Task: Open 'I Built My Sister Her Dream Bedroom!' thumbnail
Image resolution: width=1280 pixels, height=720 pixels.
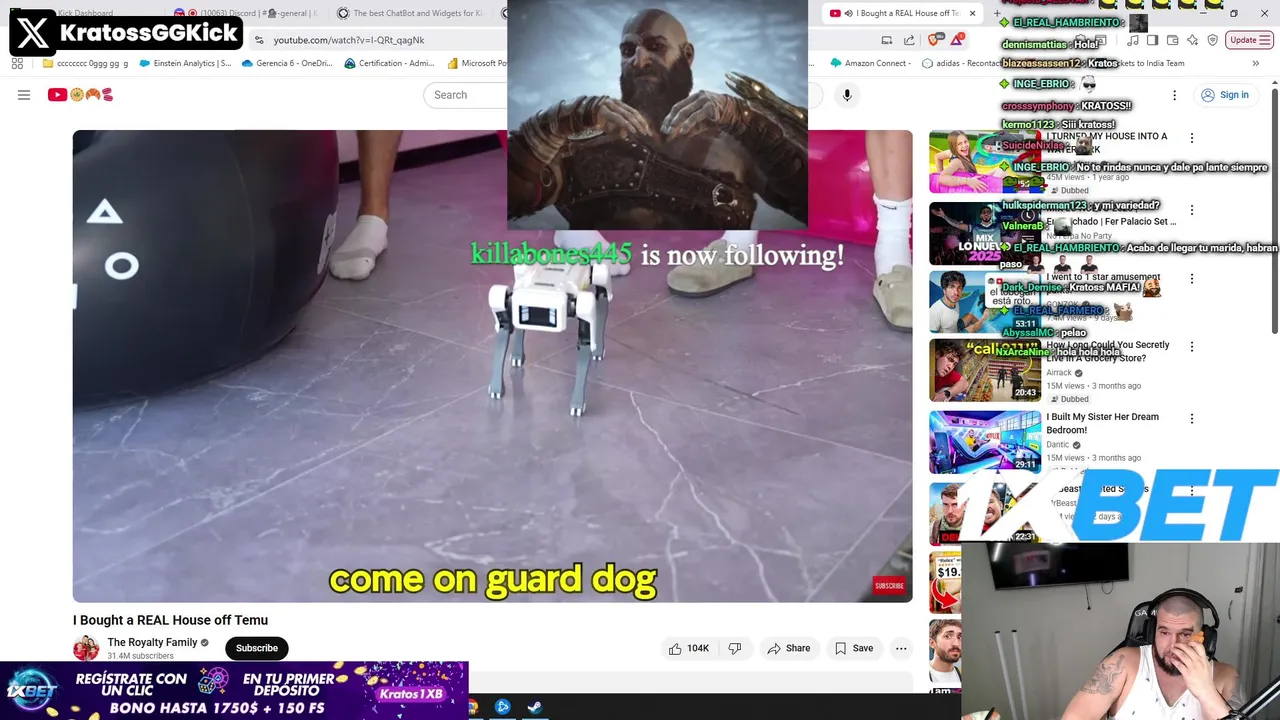Action: coord(985,441)
